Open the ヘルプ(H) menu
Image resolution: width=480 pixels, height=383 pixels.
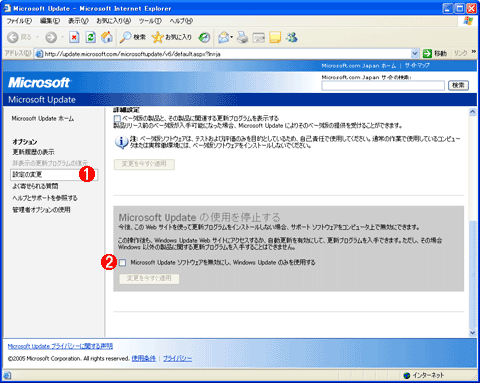click(181, 21)
